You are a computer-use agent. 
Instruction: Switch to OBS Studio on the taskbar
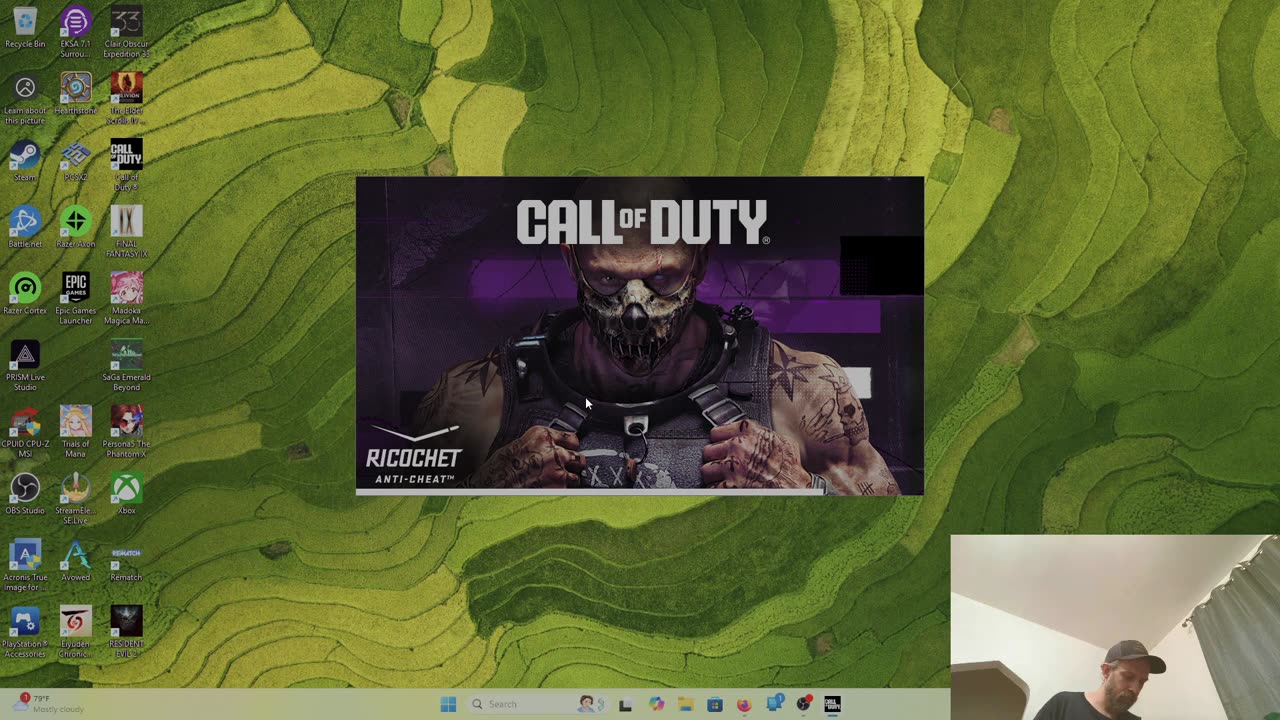pyautogui.click(x=803, y=704)
